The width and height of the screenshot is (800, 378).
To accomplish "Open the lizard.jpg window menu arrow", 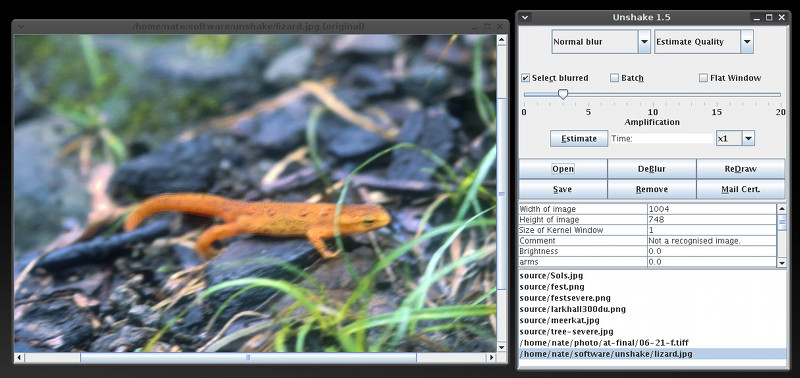I will click(x=20, y=27).
